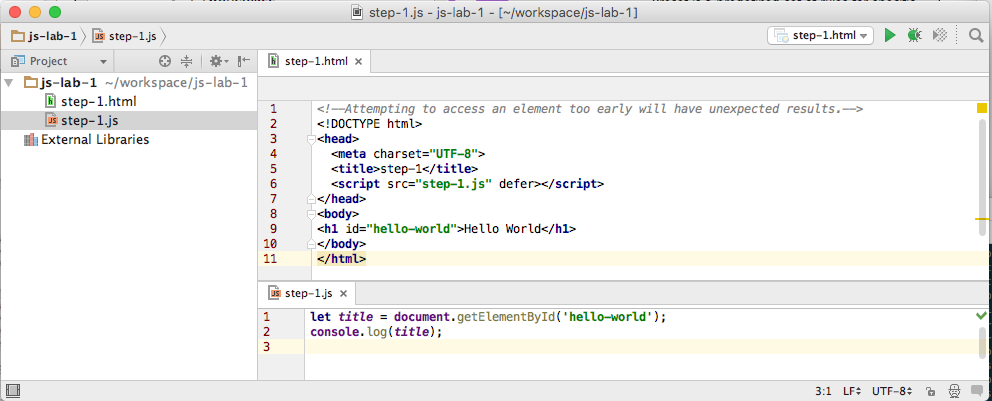The height and width of the screenshot is (401, 992).
Task: Open step-1.html in the project tree
Action: 97,101
